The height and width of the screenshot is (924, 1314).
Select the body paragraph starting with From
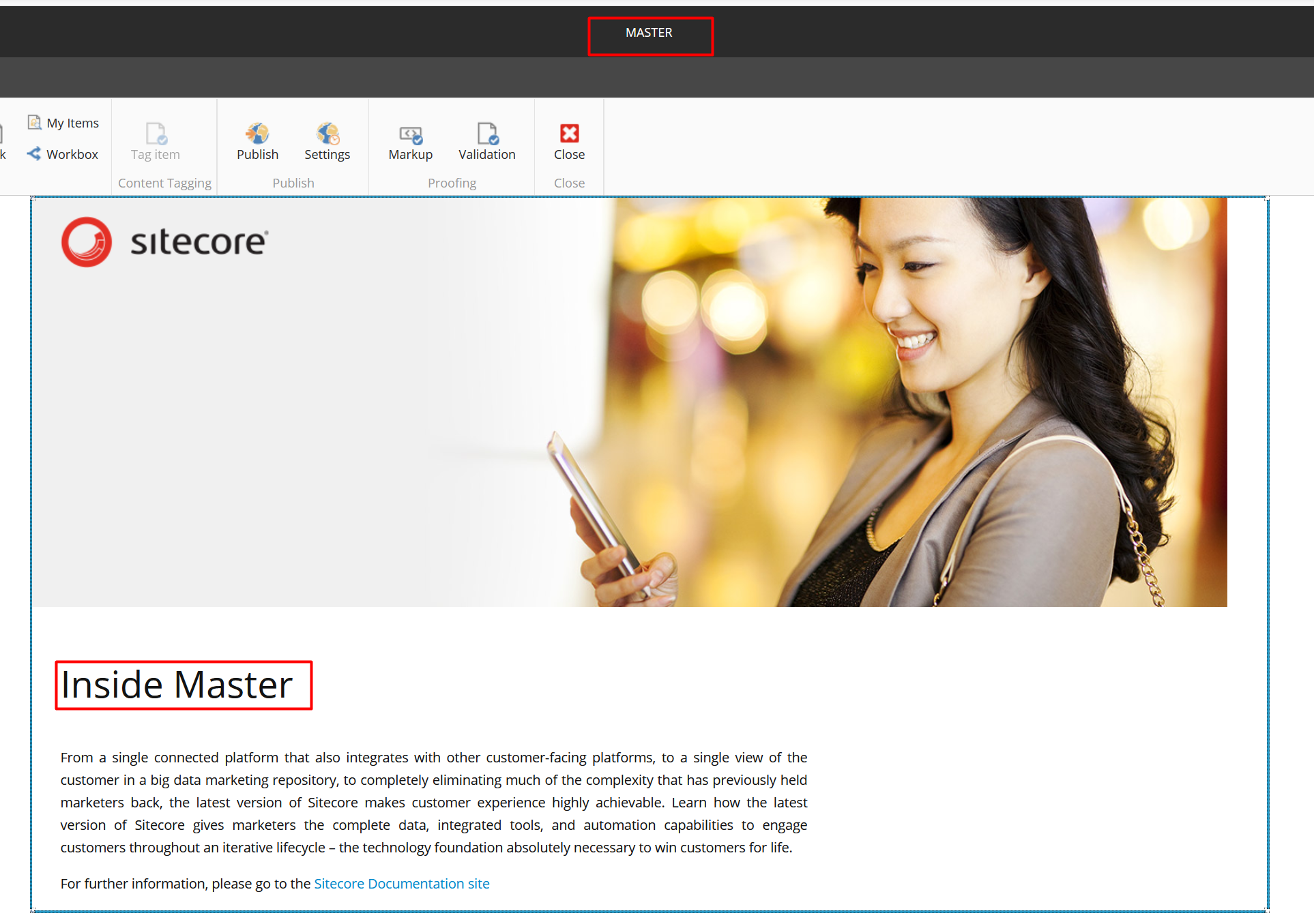pos(433,802)
